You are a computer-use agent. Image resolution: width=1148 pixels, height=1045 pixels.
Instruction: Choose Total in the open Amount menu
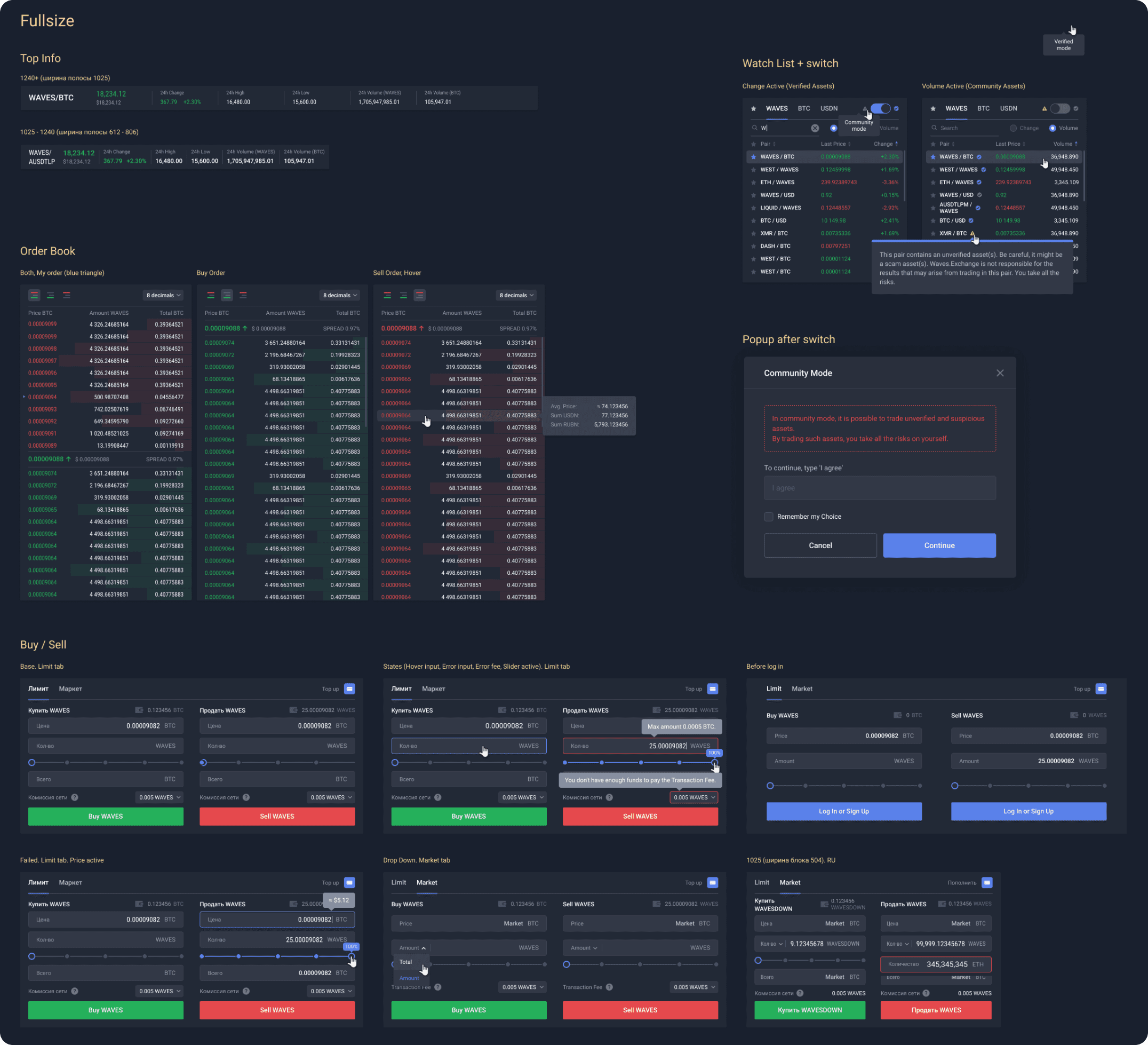coord(405,962)
